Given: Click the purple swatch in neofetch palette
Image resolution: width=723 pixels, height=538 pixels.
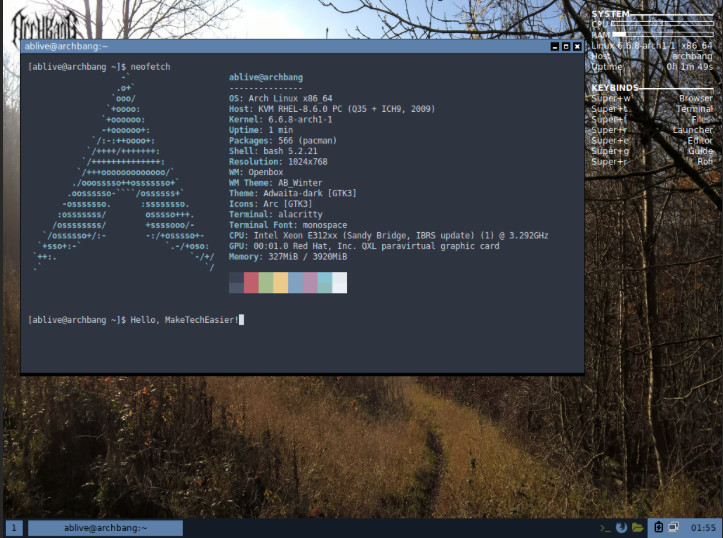Looking at the screenshot, I should pyautogui.click(x=310, y=283).
